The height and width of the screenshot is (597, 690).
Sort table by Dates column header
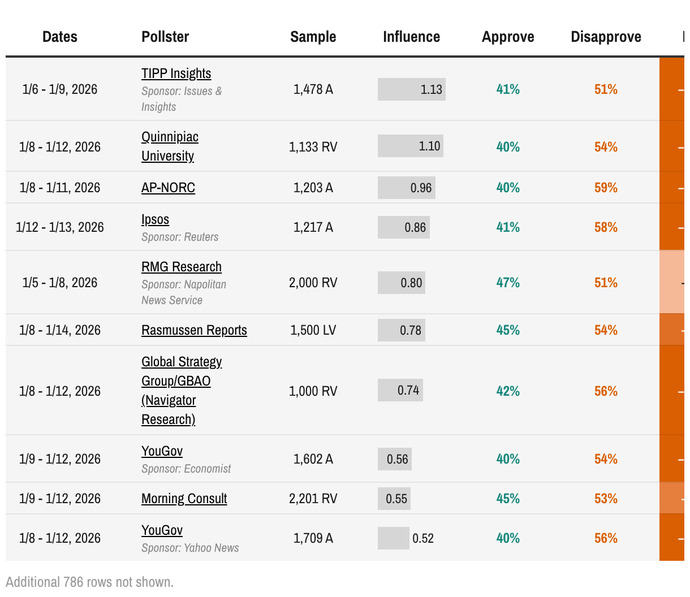click(x=60, y=37)
